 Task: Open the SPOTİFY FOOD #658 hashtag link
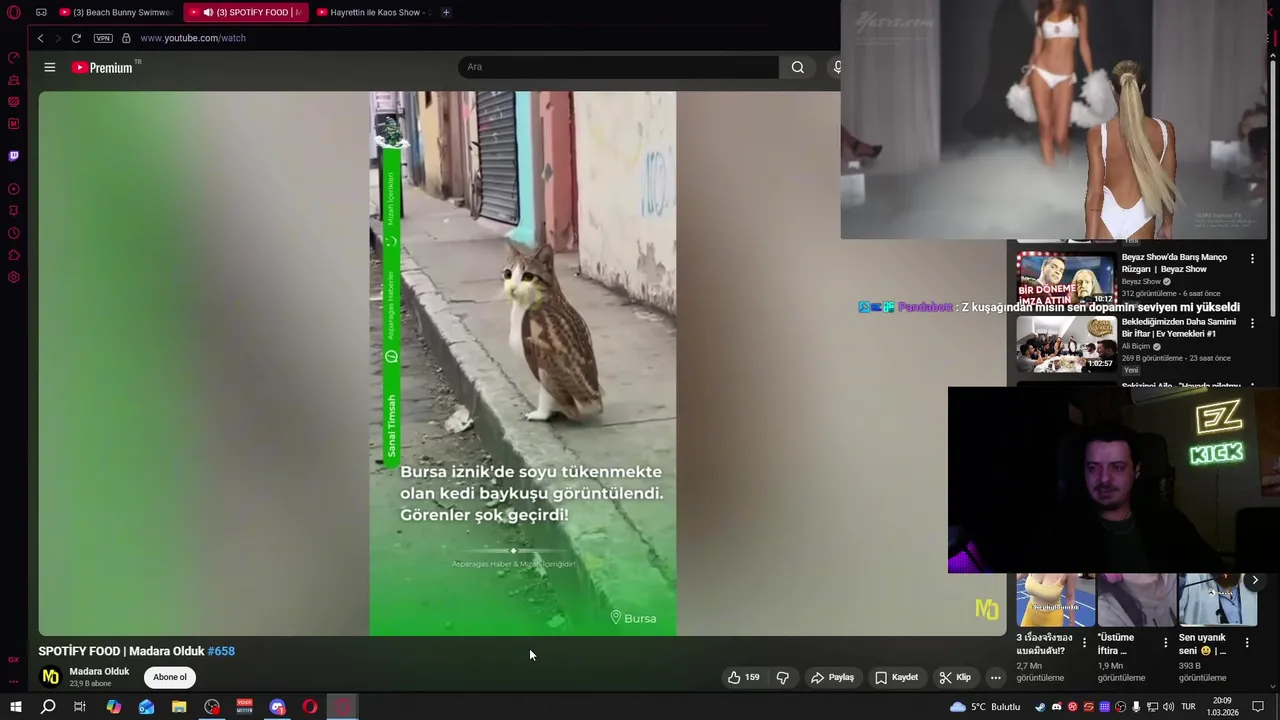tap(221, 651)
